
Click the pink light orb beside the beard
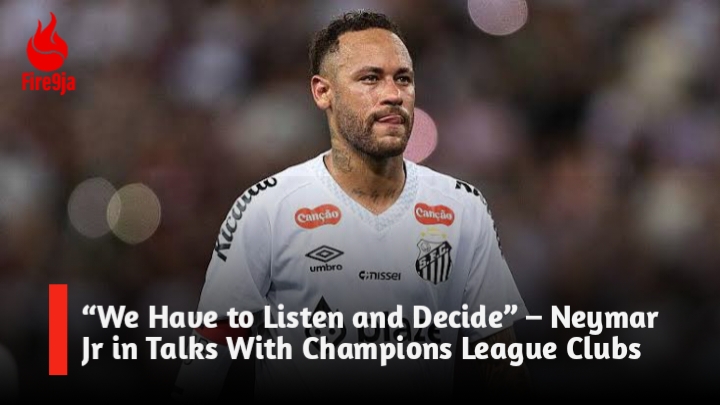422,135
